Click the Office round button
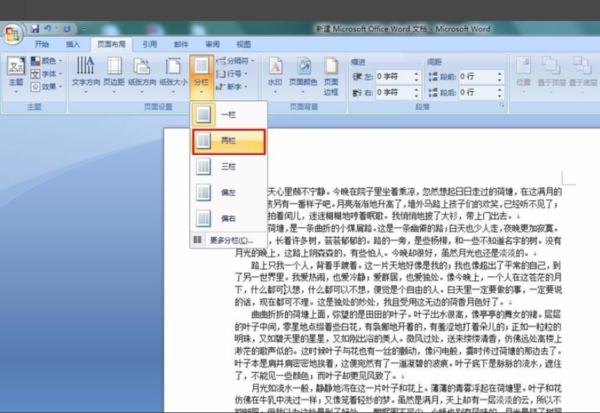This screenshot has width=600, height=413. (13, 34)
